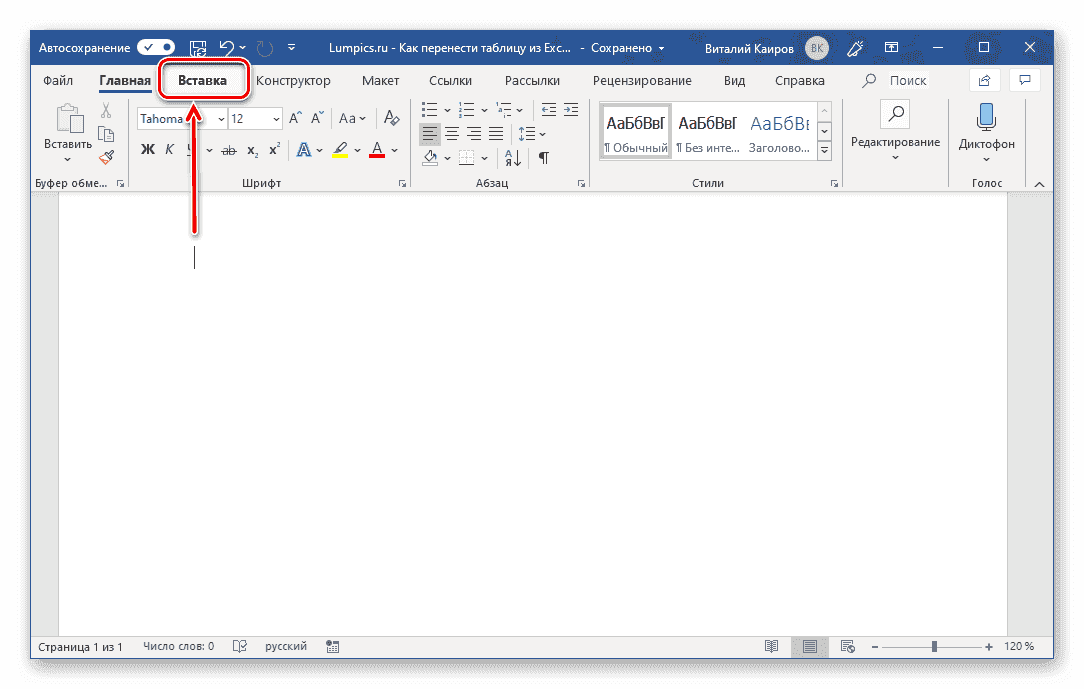
Task: Apply bold formatting with the Ж icon
Action: tap(147, 149)
